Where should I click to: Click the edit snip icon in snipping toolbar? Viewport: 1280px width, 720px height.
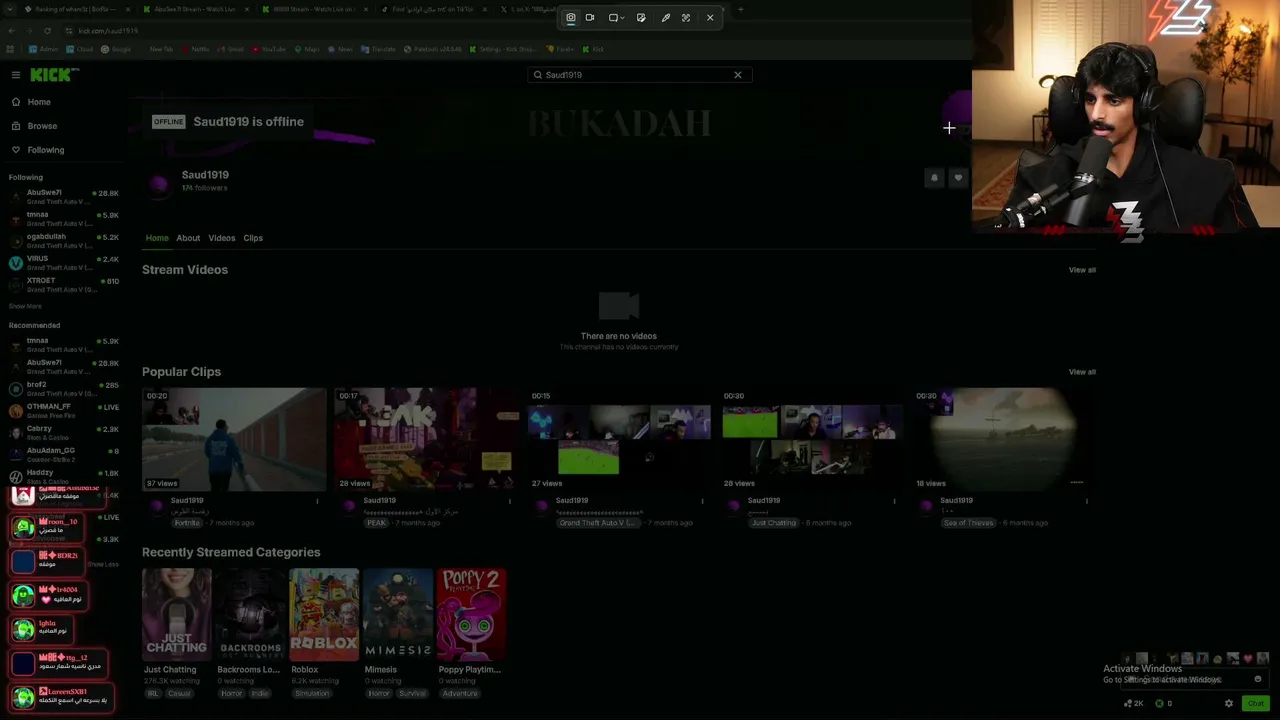641,17
